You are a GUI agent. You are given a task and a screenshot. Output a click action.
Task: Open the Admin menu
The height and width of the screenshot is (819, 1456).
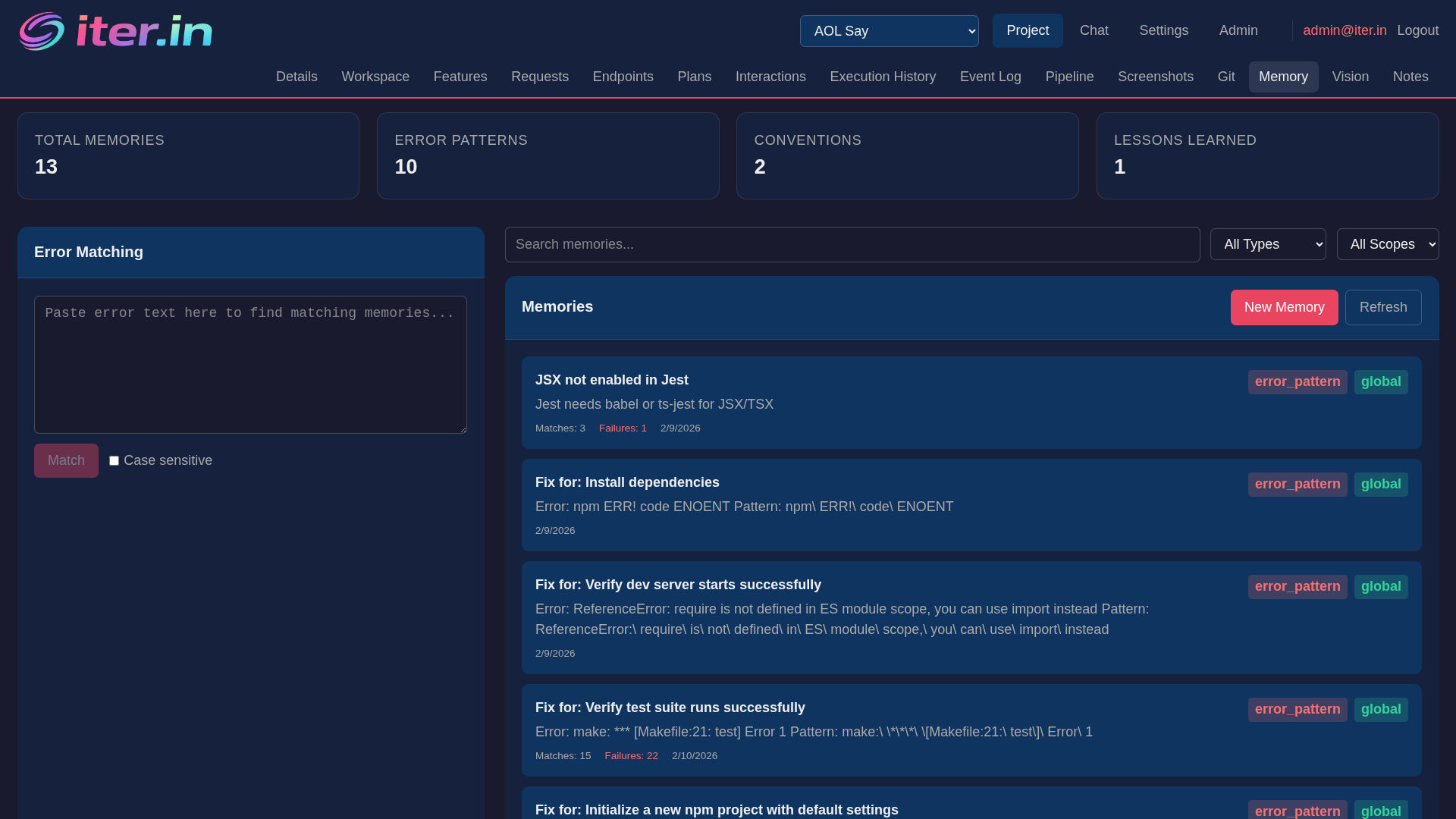click(x=1238, y=30)
